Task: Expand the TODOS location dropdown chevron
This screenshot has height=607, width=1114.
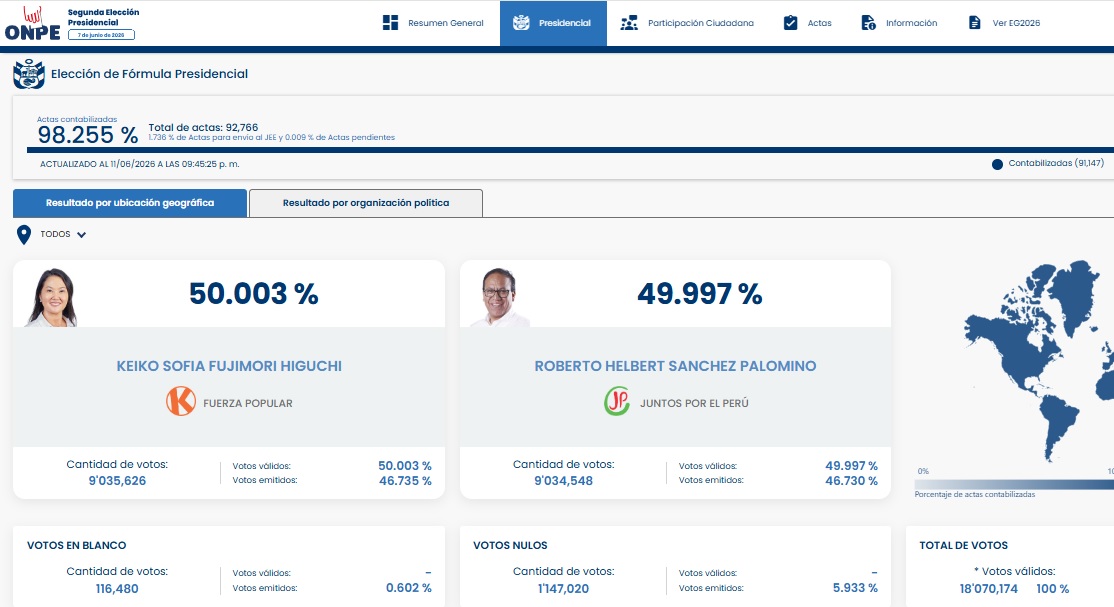Action: pyautogui.click(x=82, y=235)
